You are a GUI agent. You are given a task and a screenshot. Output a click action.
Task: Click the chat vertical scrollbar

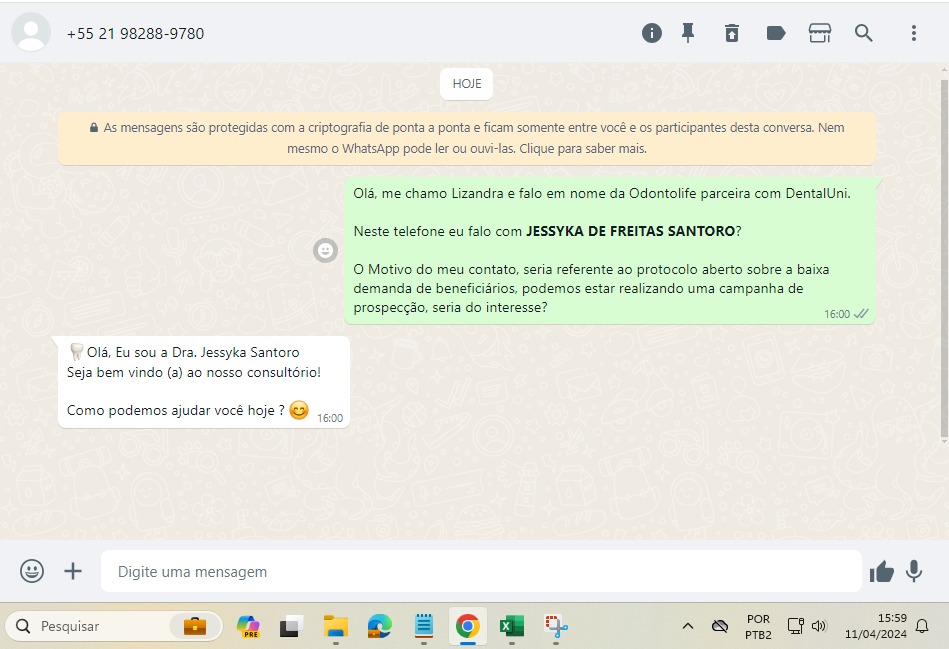tap(944, 259)
